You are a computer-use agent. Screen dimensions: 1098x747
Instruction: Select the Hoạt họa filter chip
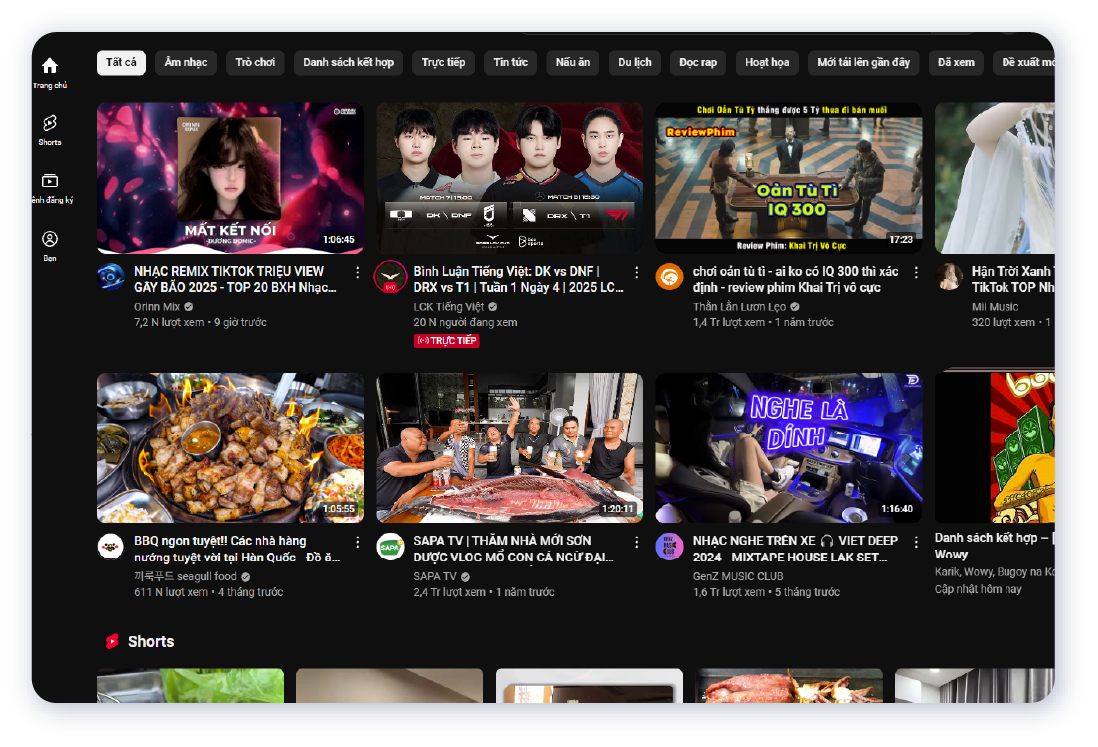pyautogui.click(x=767, y=62)
